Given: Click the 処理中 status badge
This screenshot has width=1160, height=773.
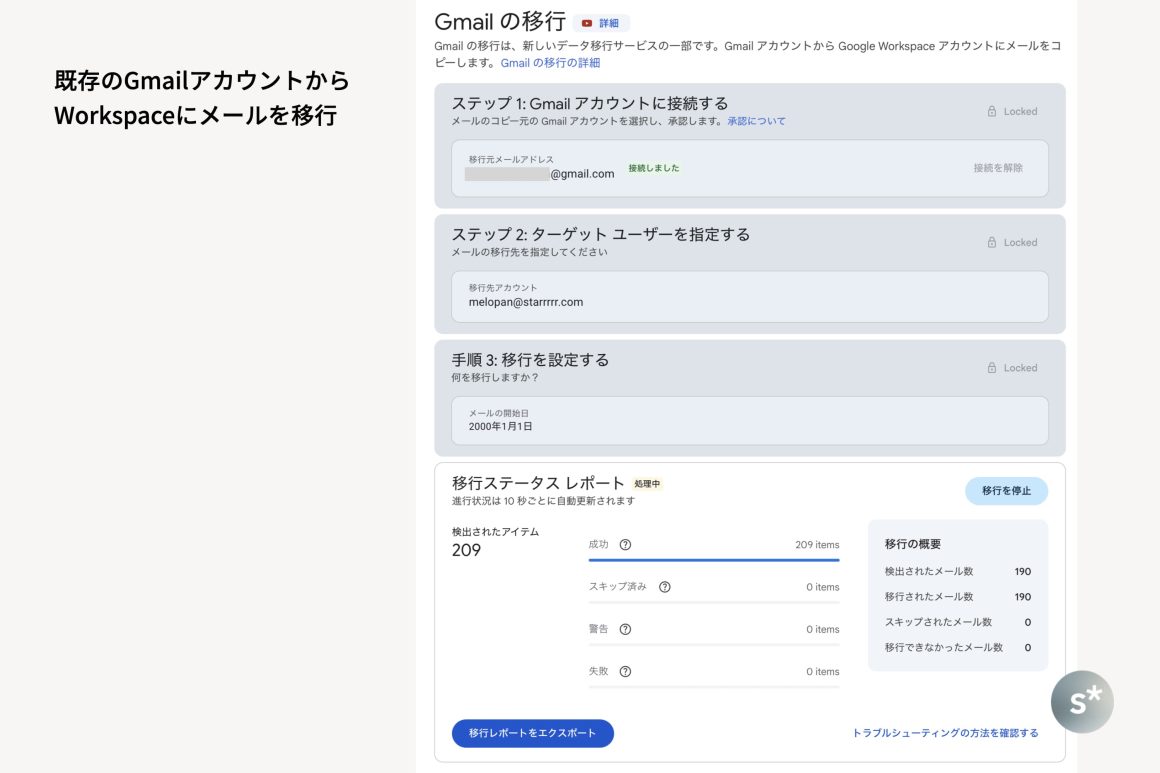Looking at the screenshot, I should pos(647,484).
